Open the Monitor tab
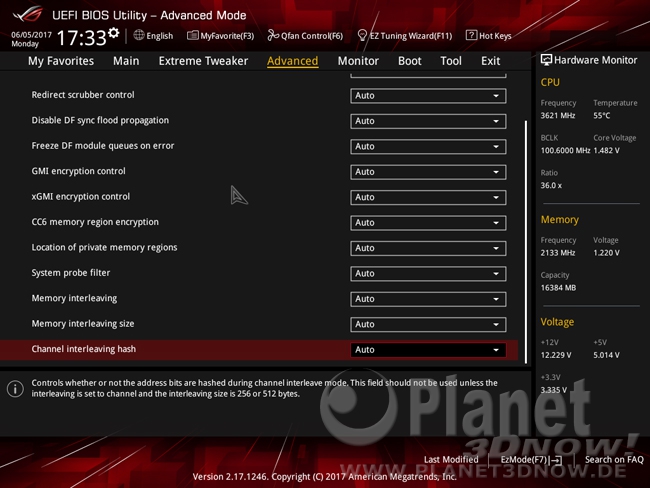The height and width of the screenshot is (488, 650). (x=358, y=61)
